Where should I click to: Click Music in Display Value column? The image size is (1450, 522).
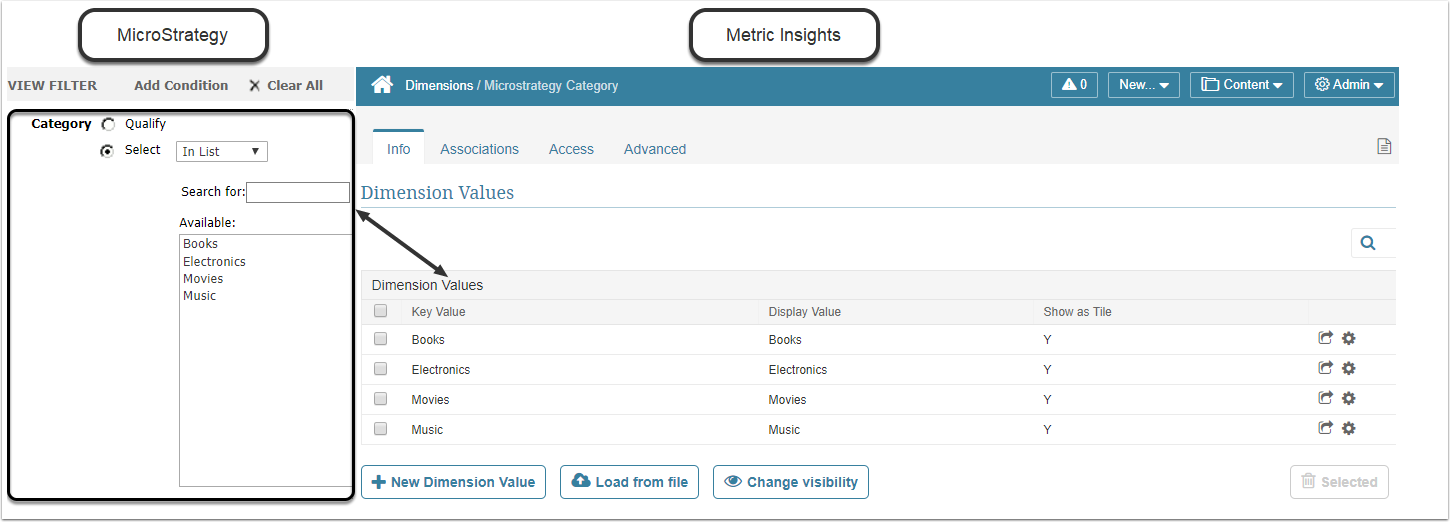[784, 430]
